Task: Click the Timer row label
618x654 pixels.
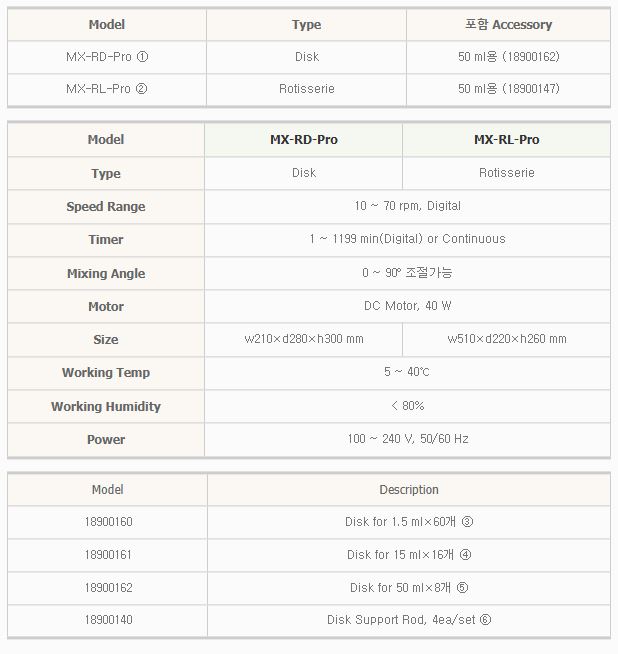Action: click(x=106, y=240)
